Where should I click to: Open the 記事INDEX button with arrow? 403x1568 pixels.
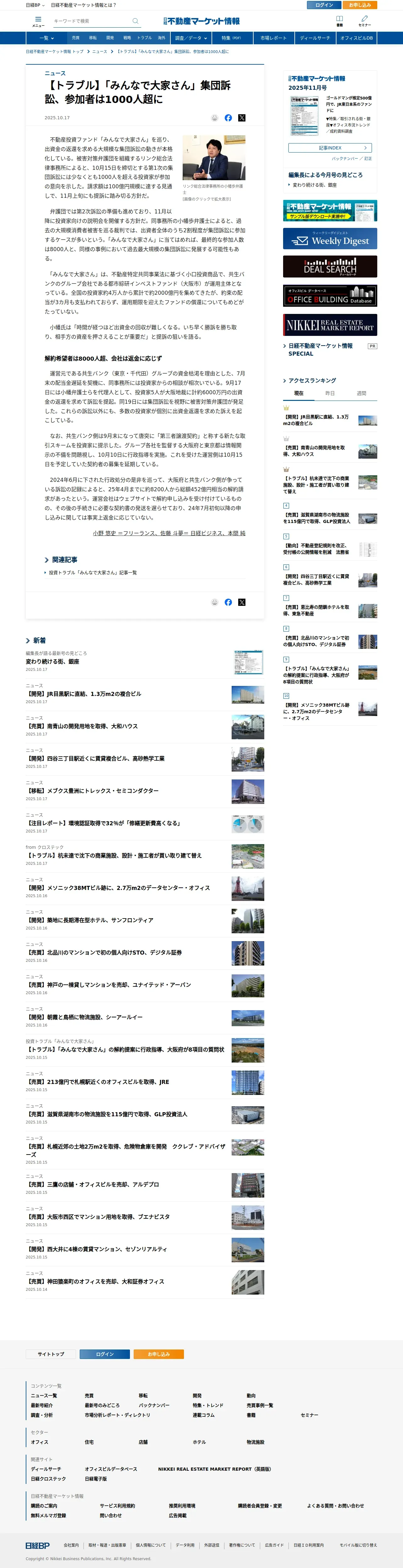[330, 148]
